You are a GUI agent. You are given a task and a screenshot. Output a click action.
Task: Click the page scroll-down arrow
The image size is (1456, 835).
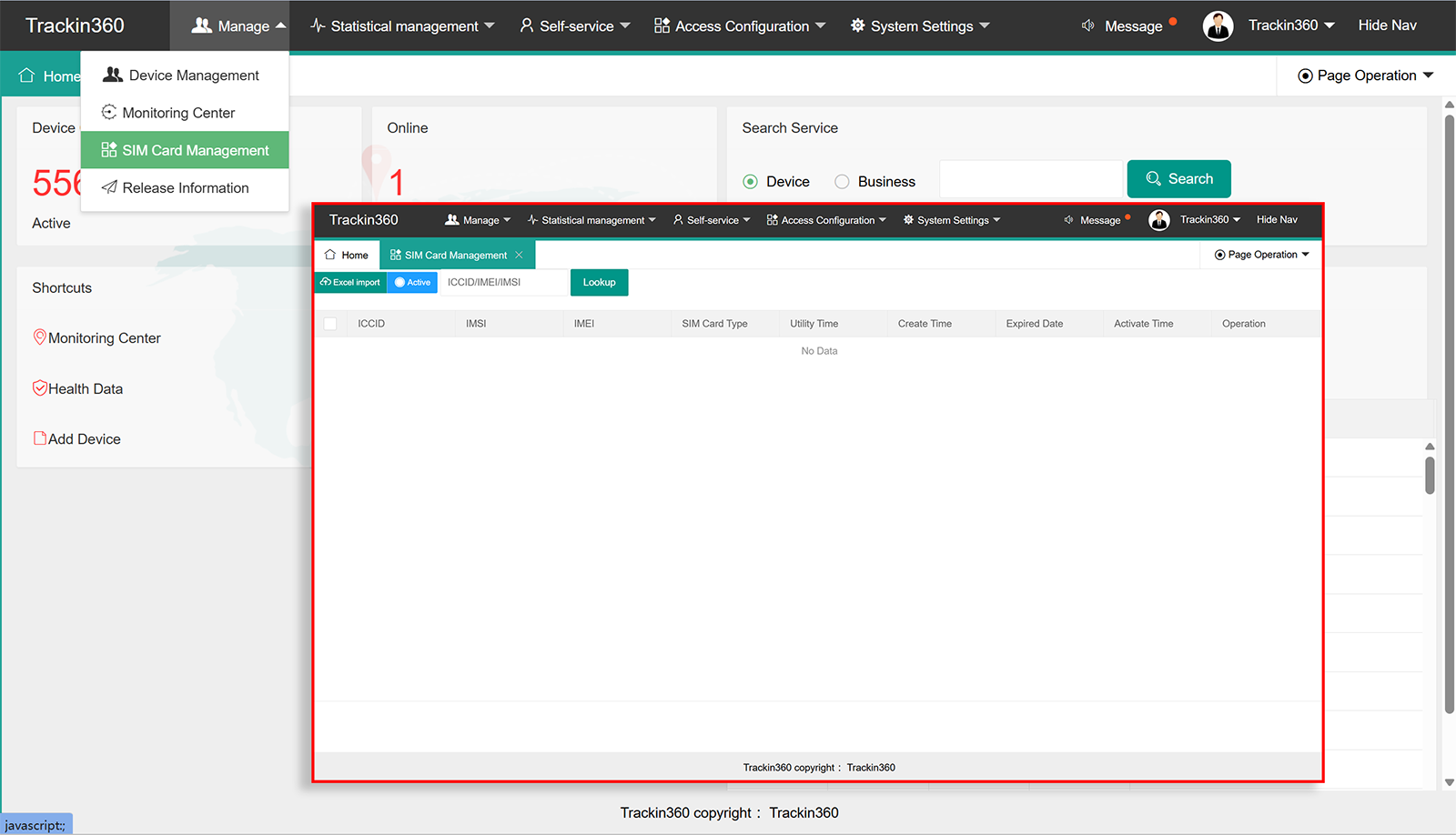pos(1450,782)
